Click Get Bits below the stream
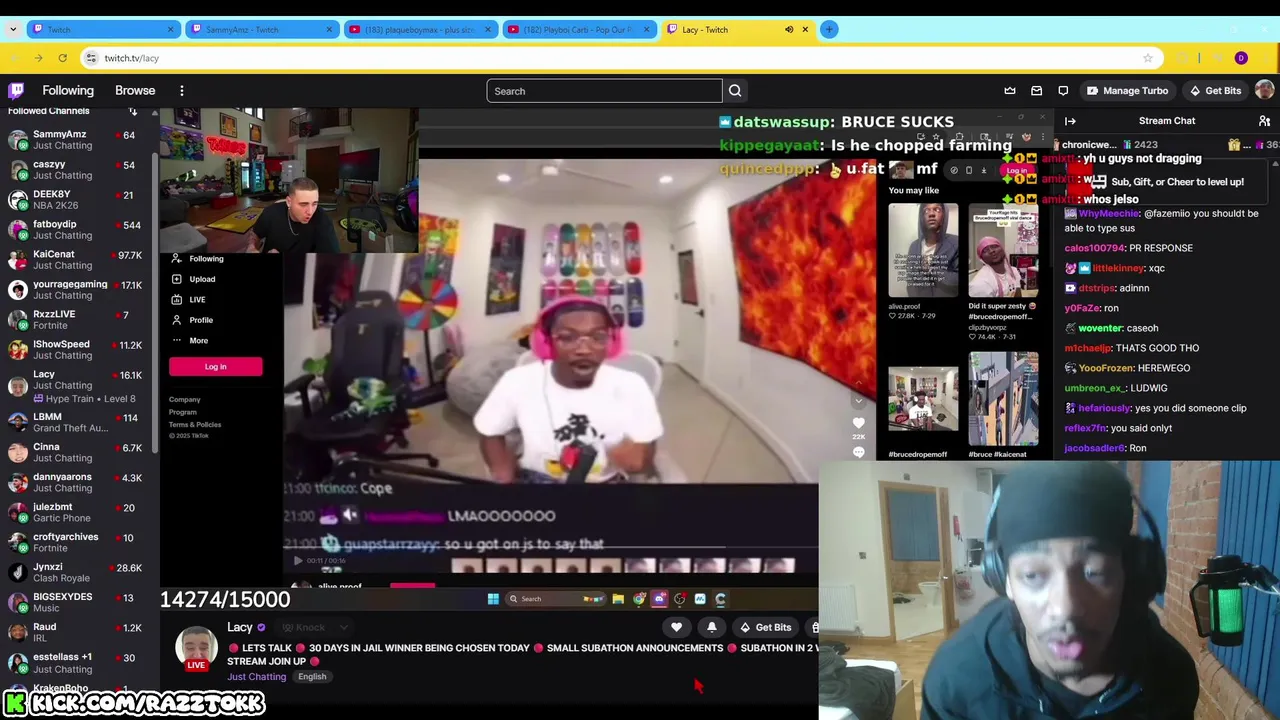Viewport: 1280px width, 720px height. [765, 627]
